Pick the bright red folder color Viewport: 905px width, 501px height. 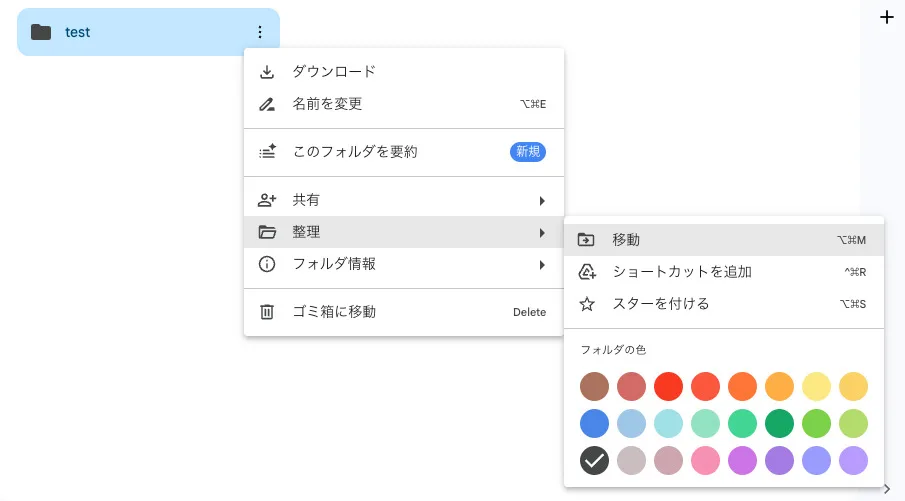(x=668, y=386)
